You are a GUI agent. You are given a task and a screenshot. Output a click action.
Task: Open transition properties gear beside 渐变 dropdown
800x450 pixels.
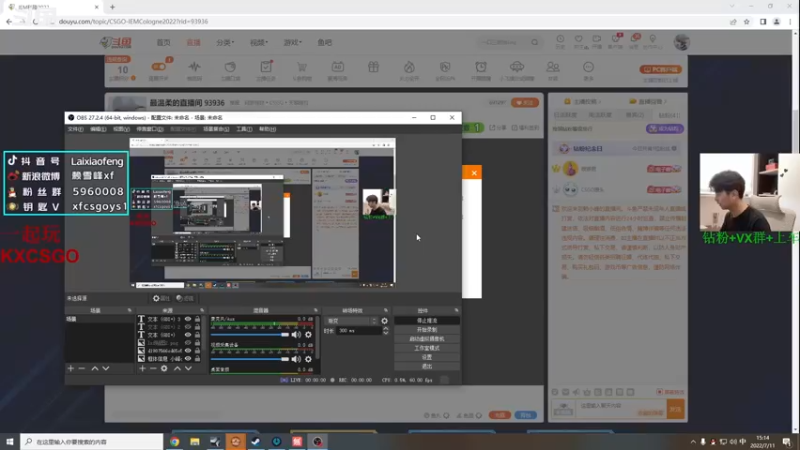(384, 321)
